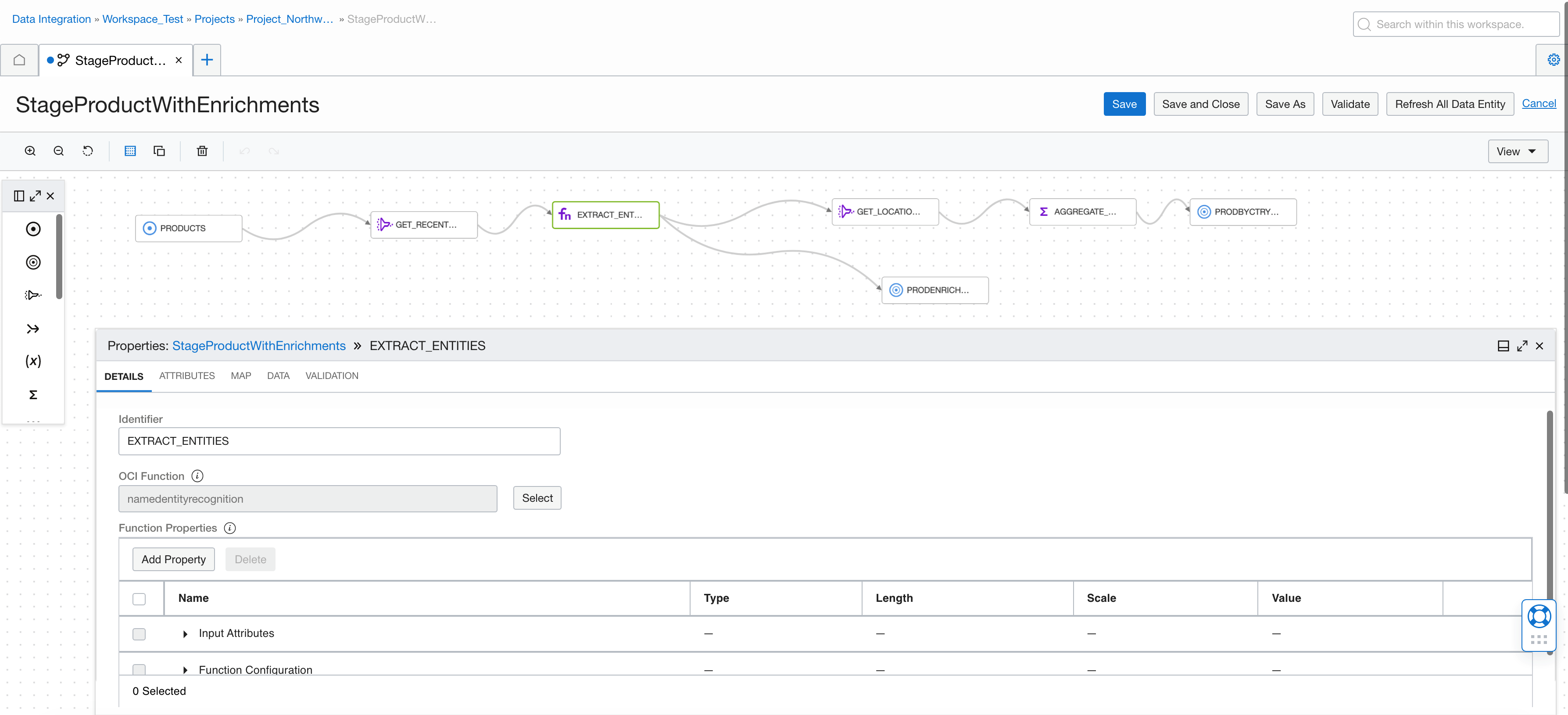Open the VALIDATION tab in Properties
The image size is (1568, 715).
(332, 375)
